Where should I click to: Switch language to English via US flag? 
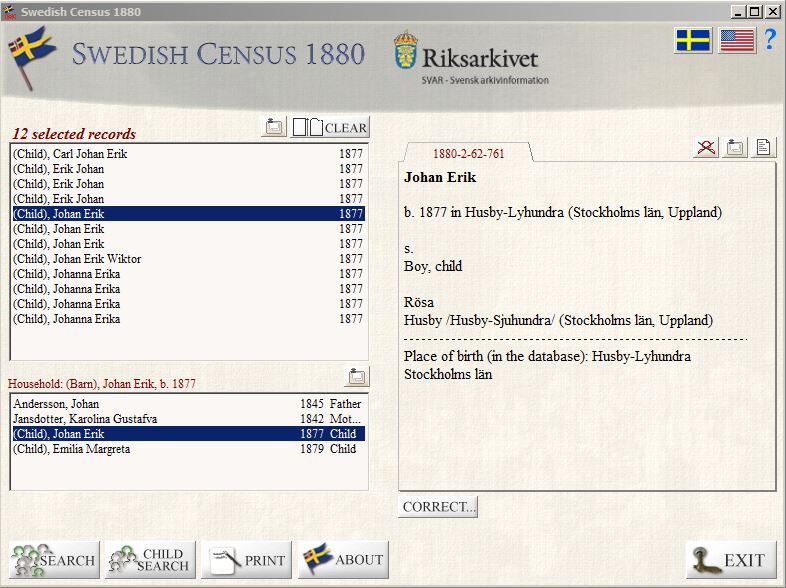(736, 41)
